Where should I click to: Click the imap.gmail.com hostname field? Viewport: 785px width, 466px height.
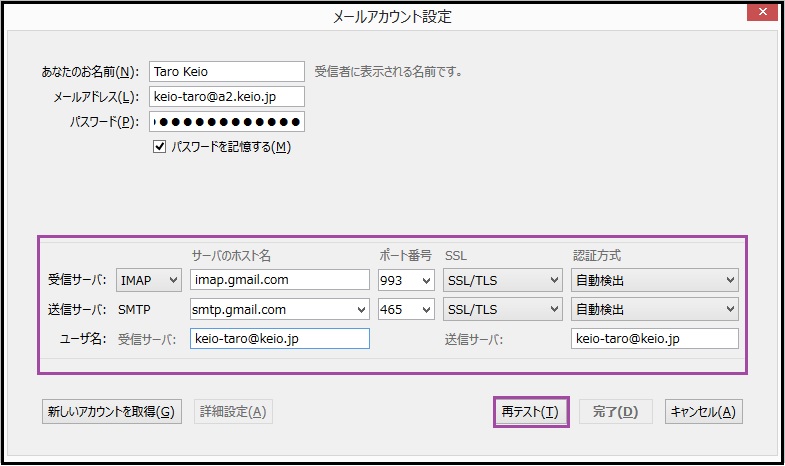point(279,281)
